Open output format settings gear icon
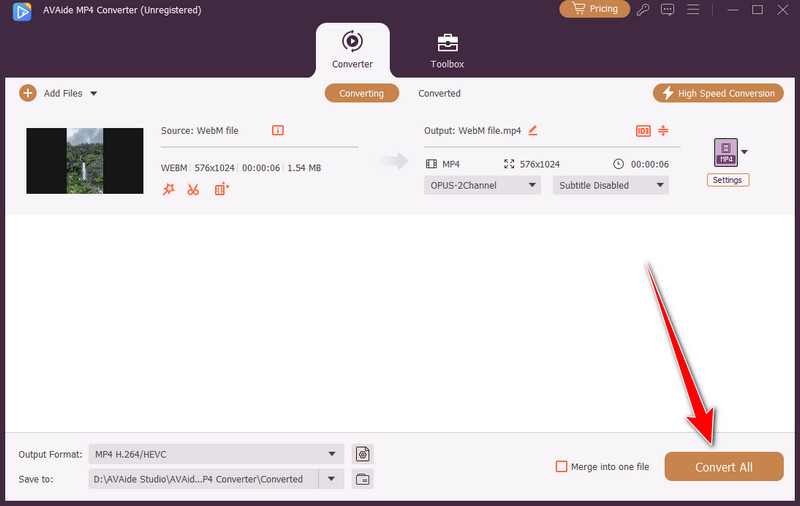Screen dimensions: 800x506 [362, 454]
